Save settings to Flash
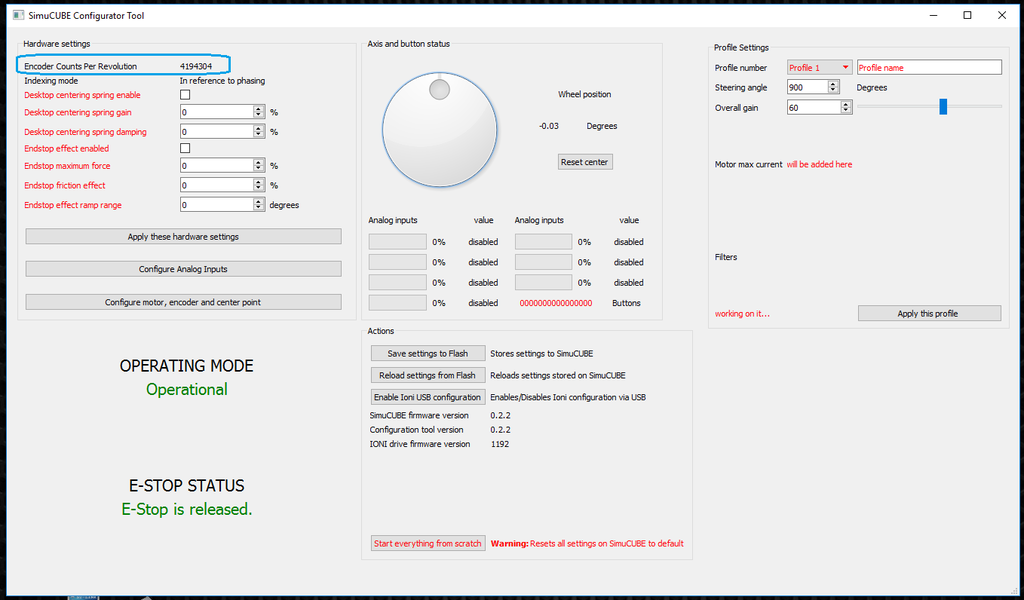This screenshot has height=600, width=1024. pyautogui.click(x=428, y=353)
